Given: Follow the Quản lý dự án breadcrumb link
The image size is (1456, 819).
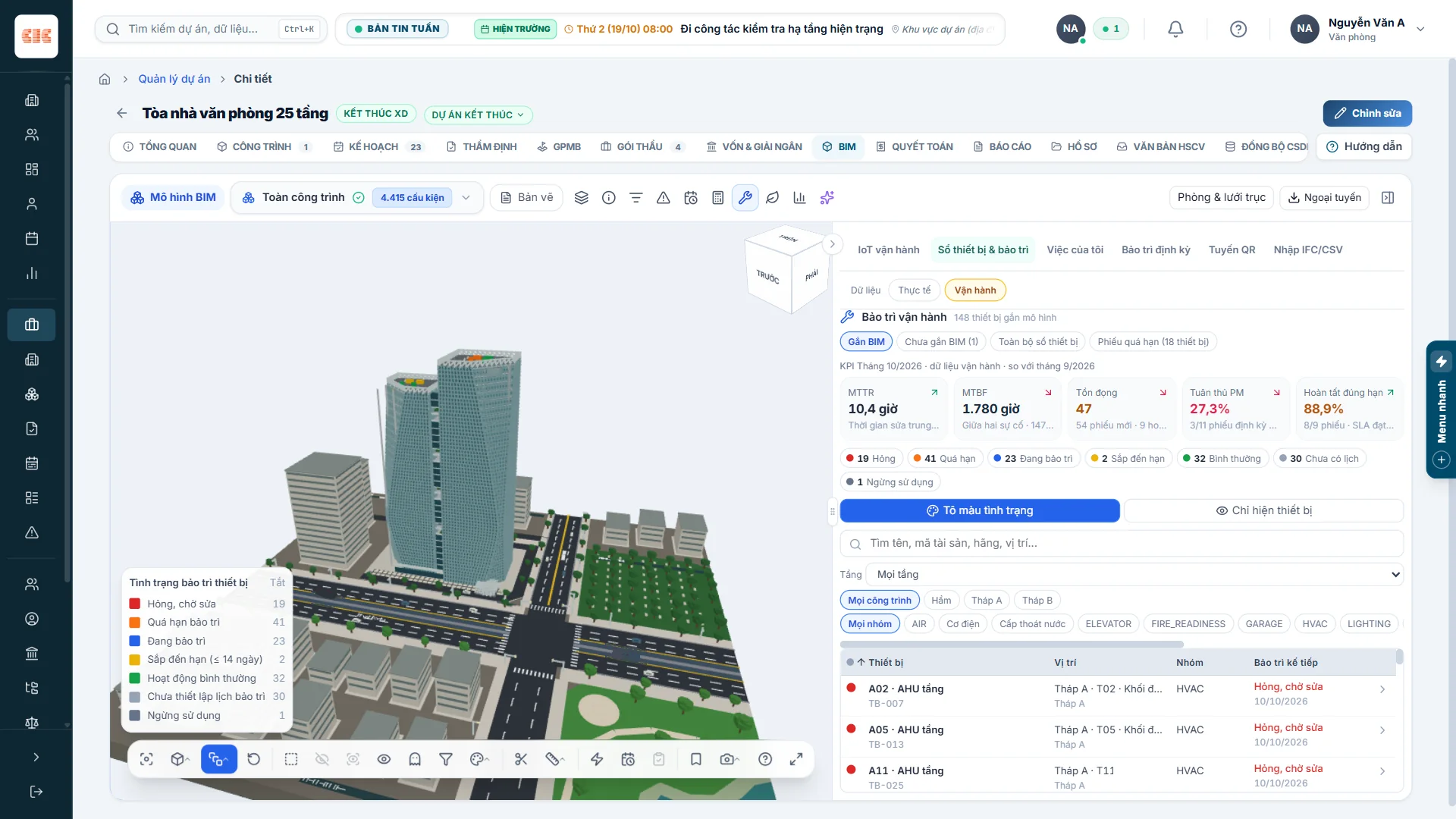Looking at the screenshot, I should click(174, 79).
